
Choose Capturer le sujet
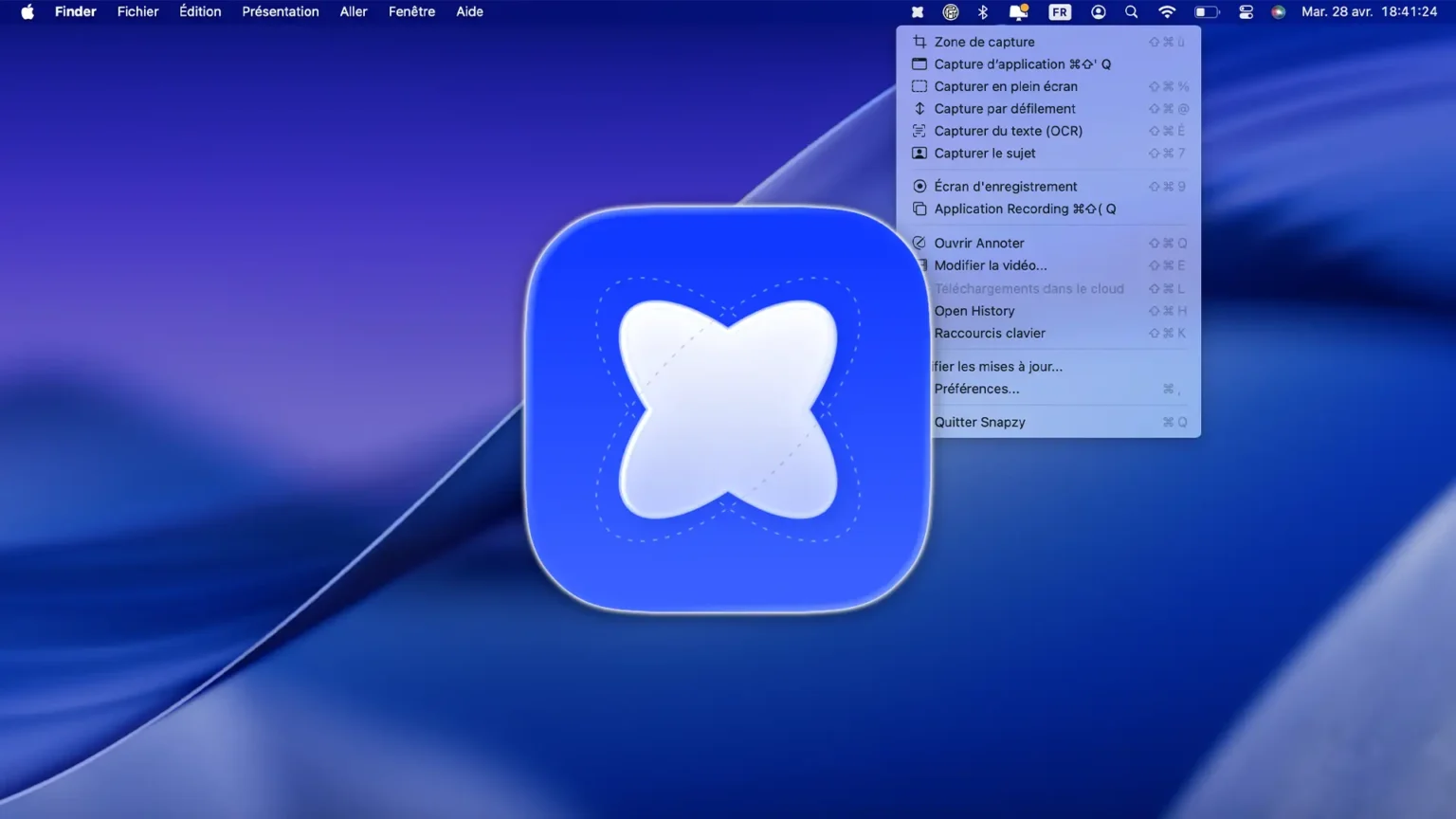pyautogui.click(x=1048, y=154)
